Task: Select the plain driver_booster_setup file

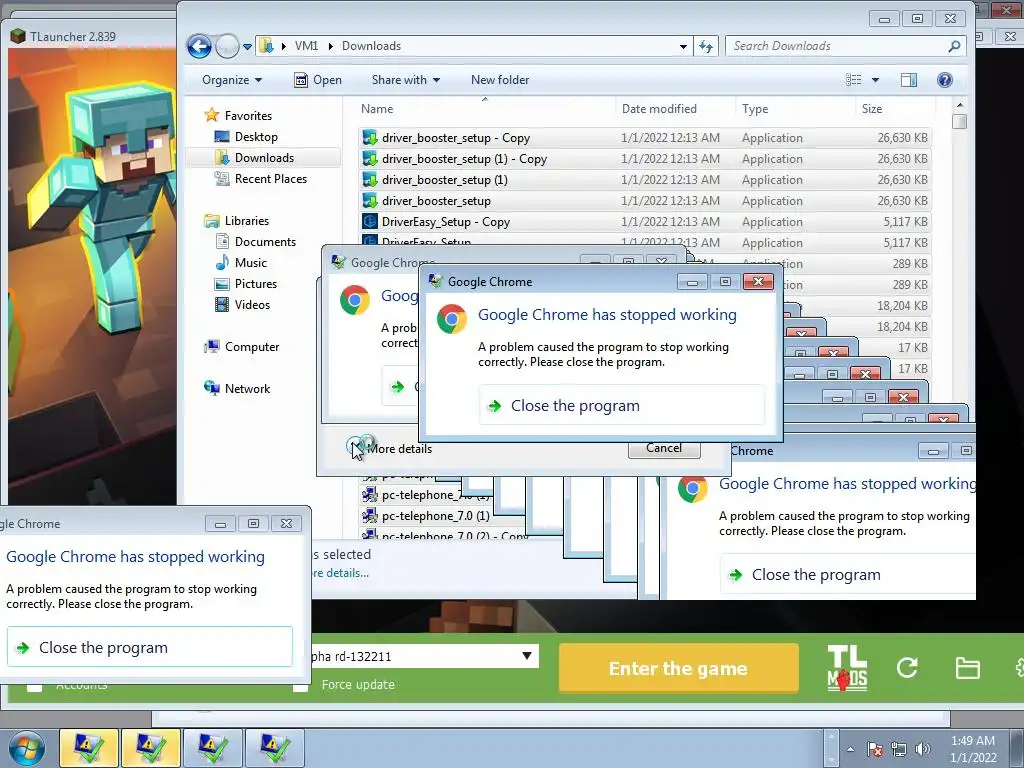Action: point(643,200)
